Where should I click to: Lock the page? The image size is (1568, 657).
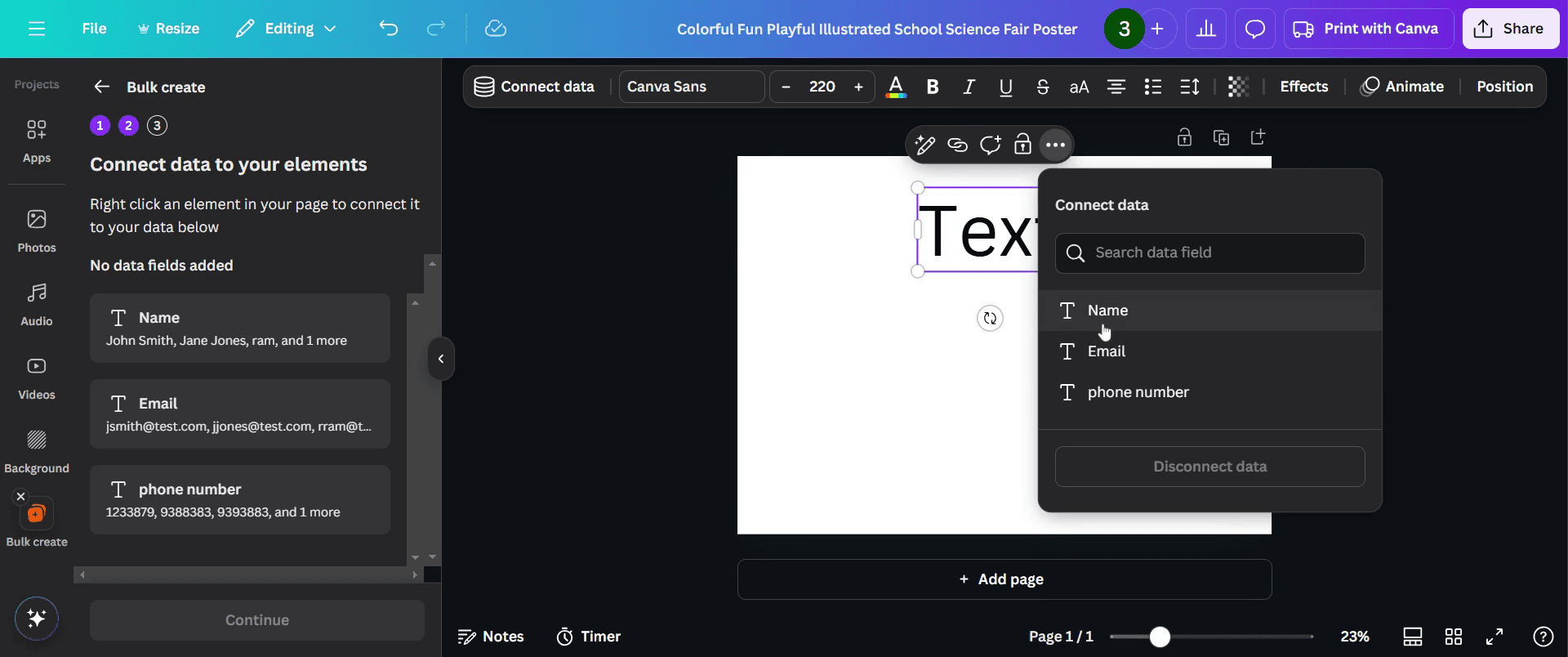1184,137
